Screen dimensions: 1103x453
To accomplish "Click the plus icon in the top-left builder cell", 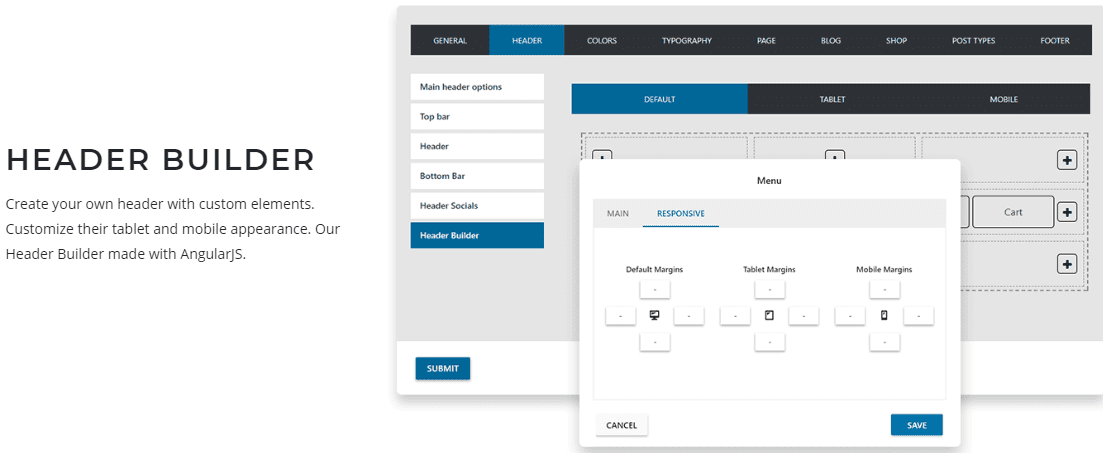I will click(603, 155).
